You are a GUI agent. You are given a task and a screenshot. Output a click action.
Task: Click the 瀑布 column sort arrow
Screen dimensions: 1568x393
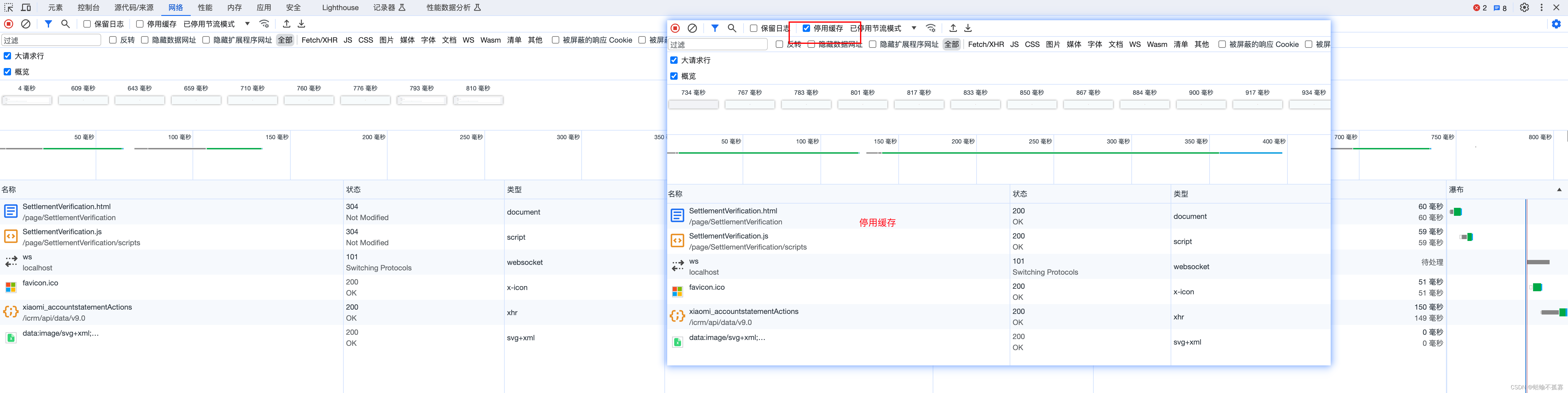pos(1559,190)
